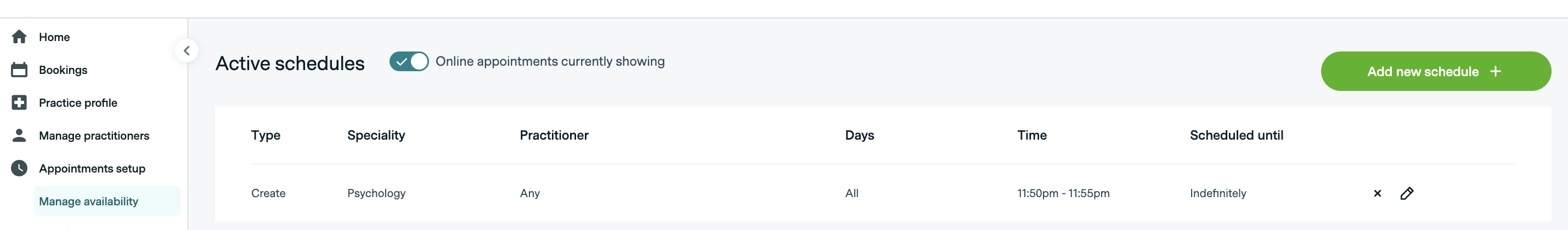Select Manage practitioners in sidebar
Screen dimensions: 1568x230
pos(94,135)
